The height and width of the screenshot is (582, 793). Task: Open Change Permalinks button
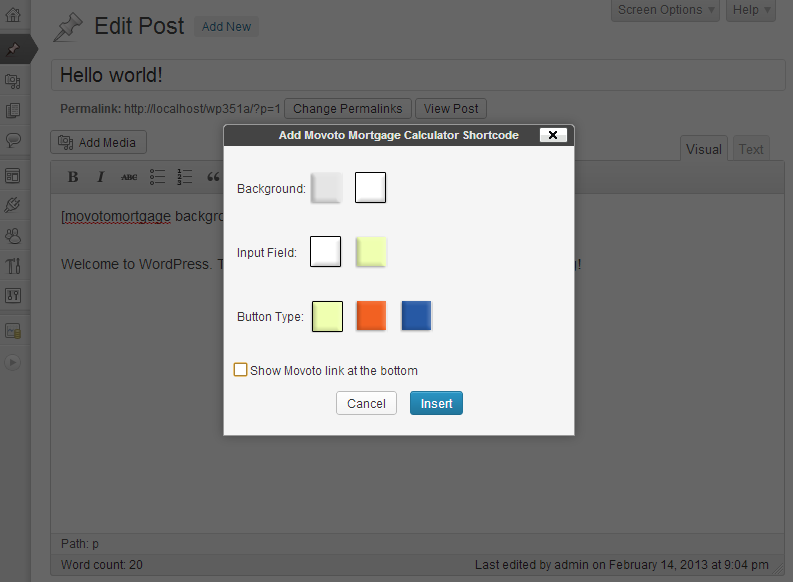pyautogui.click(x=348, y=109)
